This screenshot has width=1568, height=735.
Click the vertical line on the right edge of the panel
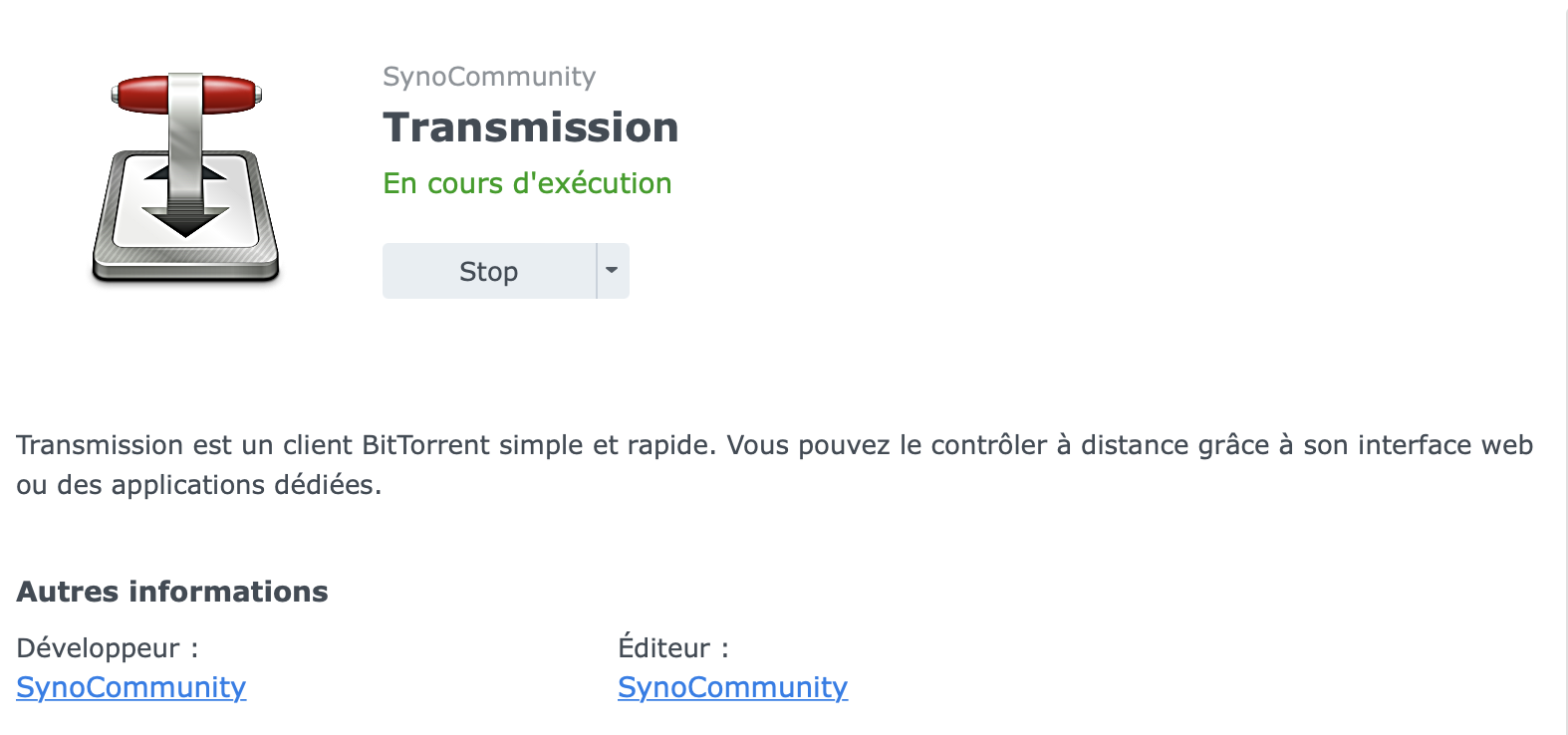[1566, 367]
